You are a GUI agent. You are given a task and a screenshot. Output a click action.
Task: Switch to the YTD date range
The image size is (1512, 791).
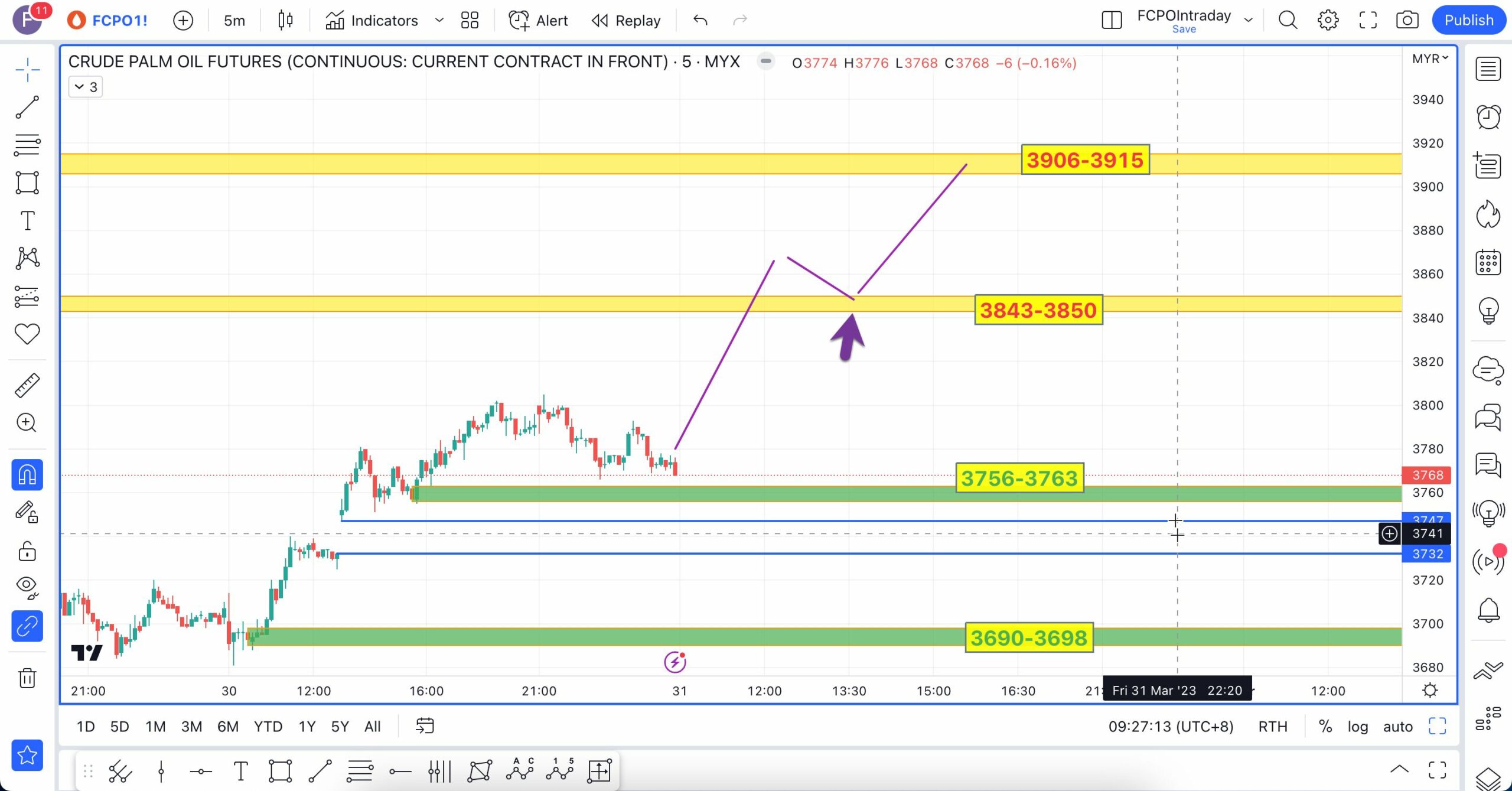click(268, 727)
